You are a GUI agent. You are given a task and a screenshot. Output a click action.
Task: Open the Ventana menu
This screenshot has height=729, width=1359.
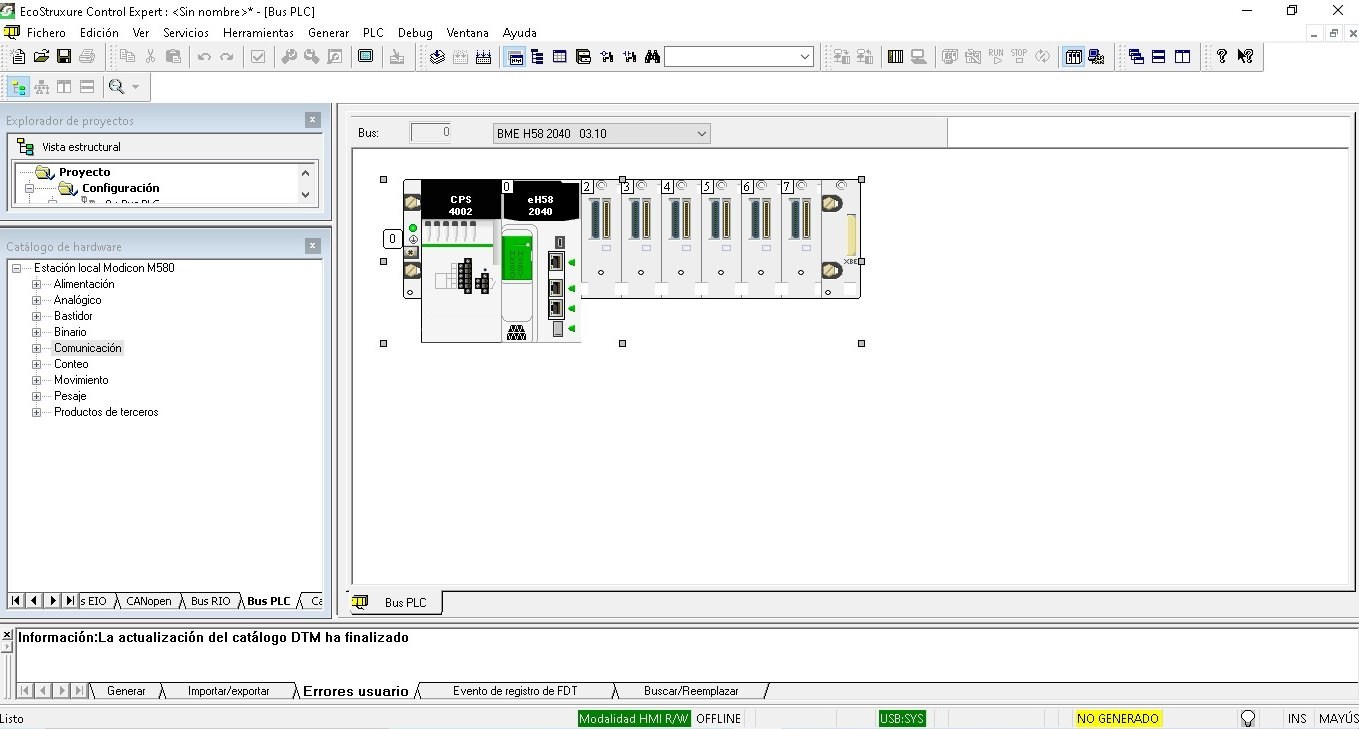click(468, 33)
